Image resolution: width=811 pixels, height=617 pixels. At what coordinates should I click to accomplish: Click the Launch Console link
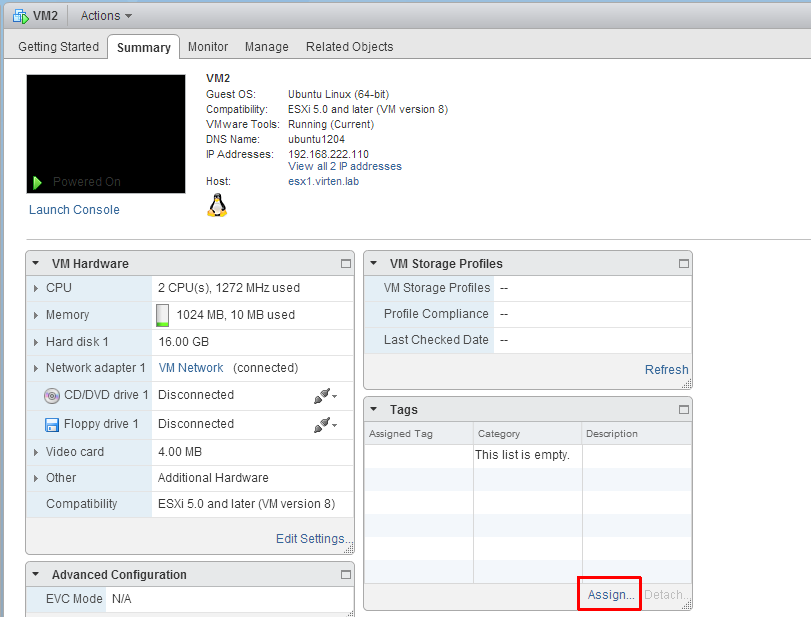[x=74, y=209]
